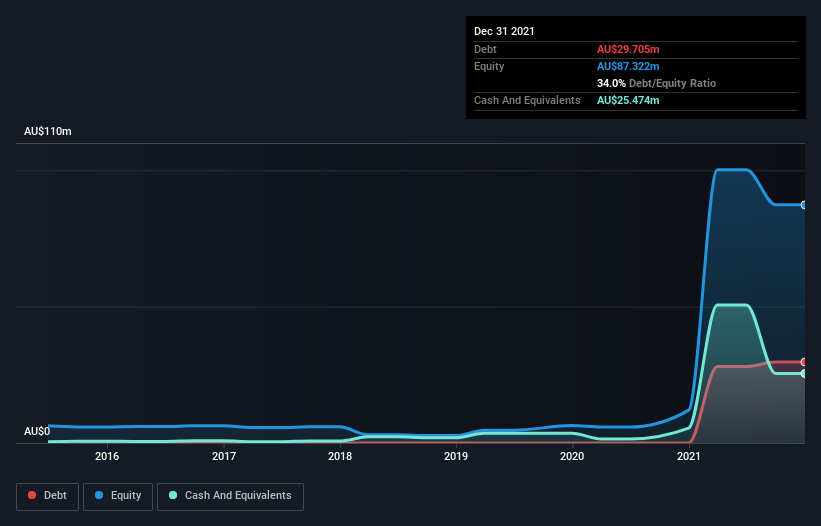Viewport: 821px width, 526px height.
Task: Click the 2018 x-axis label
Action: point(340,456)
